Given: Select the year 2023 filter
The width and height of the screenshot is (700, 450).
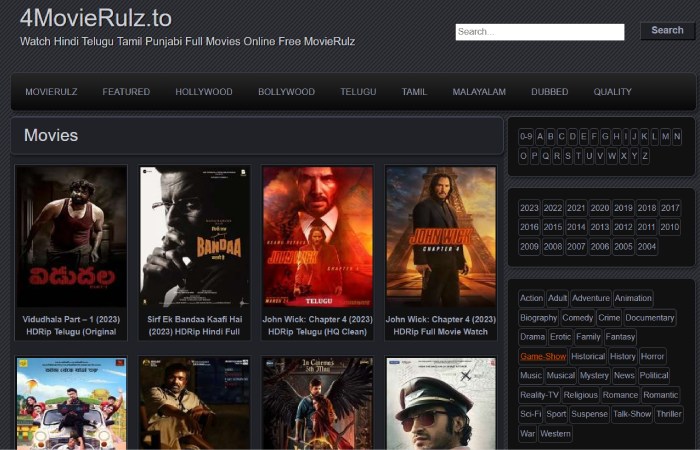Looking at the screenshot, I should pyautogui.click(x=529, y=208).
